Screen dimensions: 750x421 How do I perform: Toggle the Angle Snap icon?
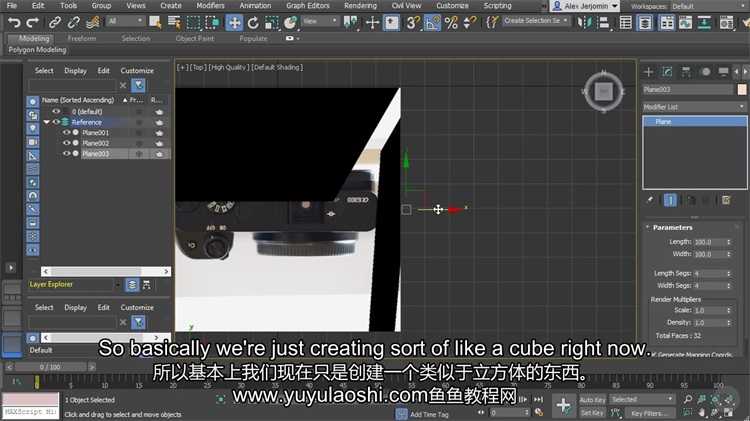point(431,21)
